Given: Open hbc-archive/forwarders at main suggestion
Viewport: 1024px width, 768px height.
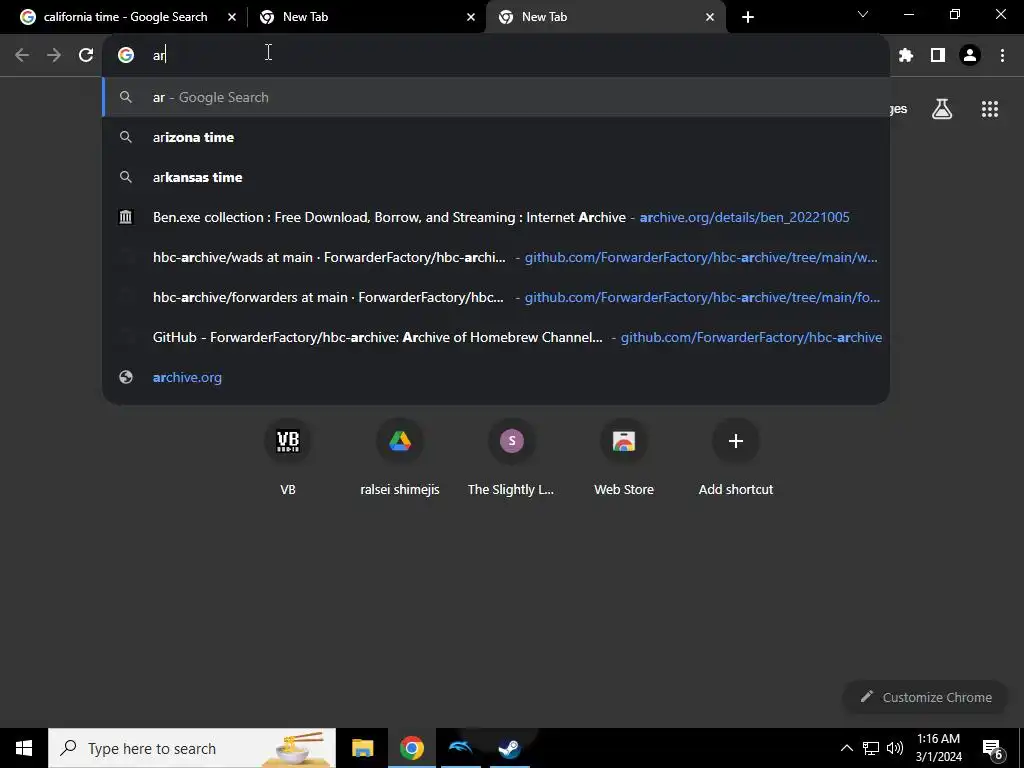Looking at the screenshot, I should click(496, 297).
